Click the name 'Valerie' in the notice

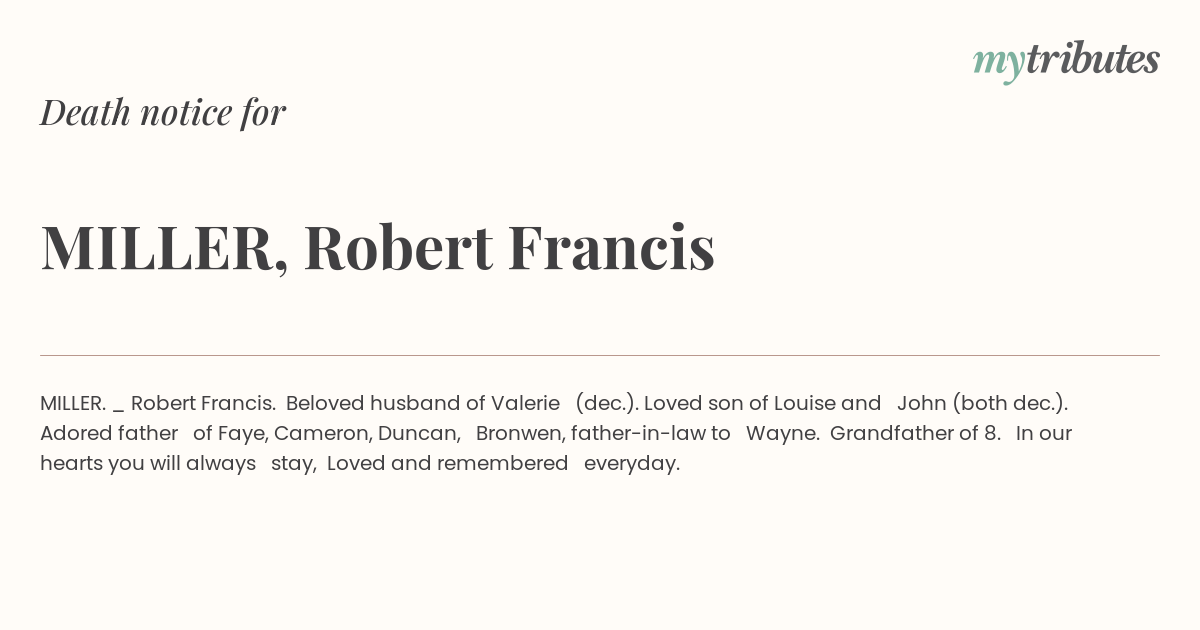coord(525,403)
